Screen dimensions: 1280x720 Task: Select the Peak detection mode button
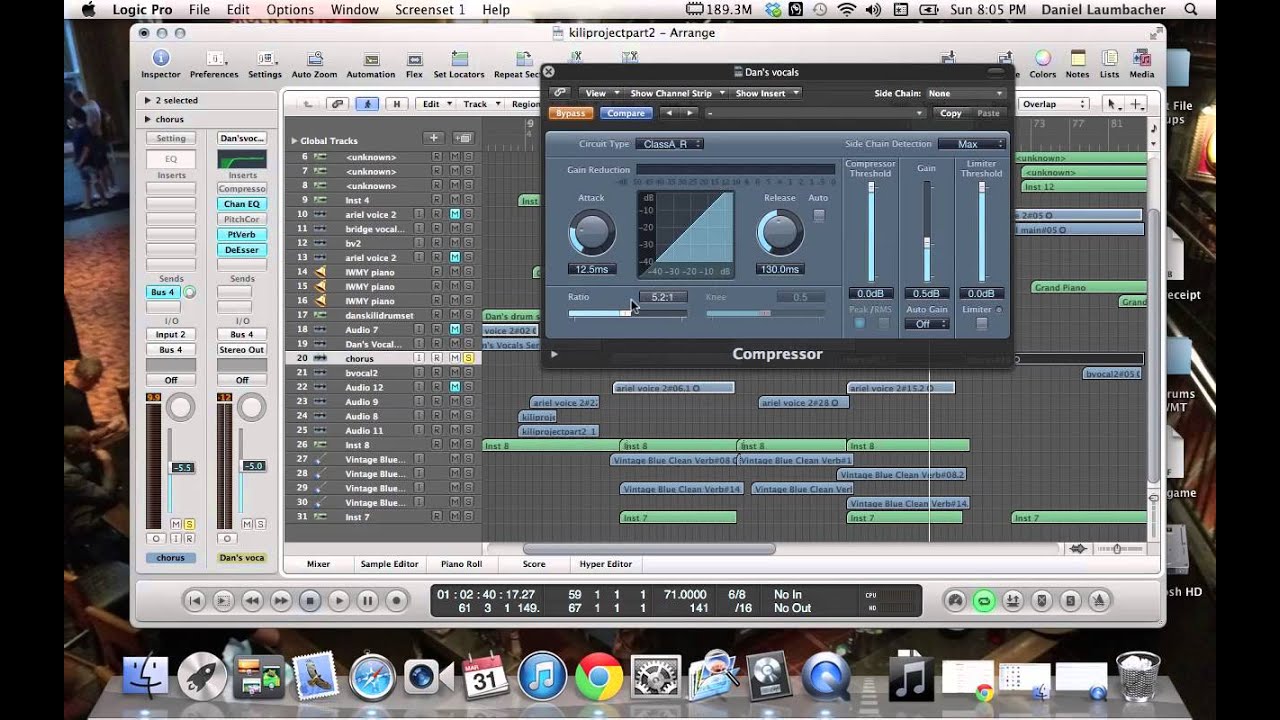859,323
